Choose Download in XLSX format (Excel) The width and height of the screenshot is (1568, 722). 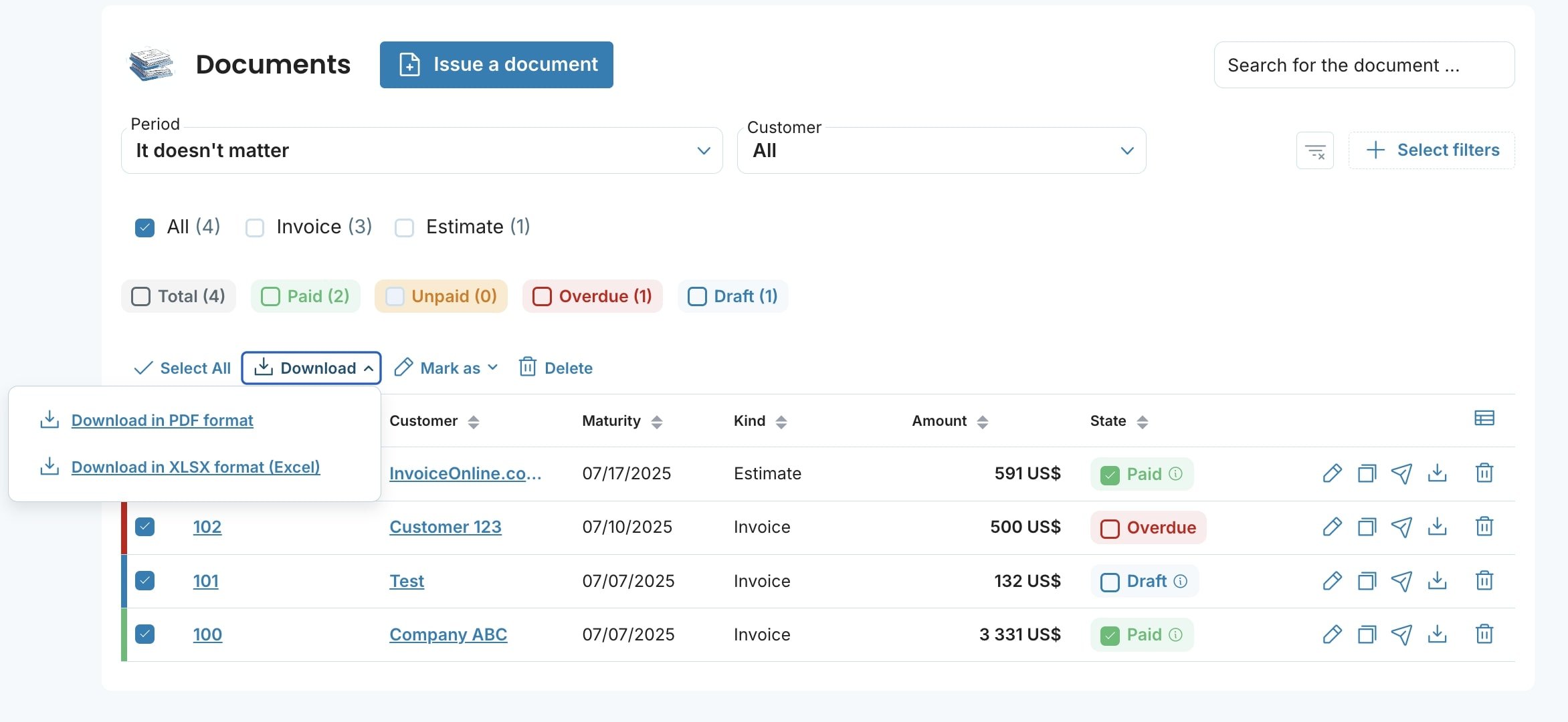195,467
